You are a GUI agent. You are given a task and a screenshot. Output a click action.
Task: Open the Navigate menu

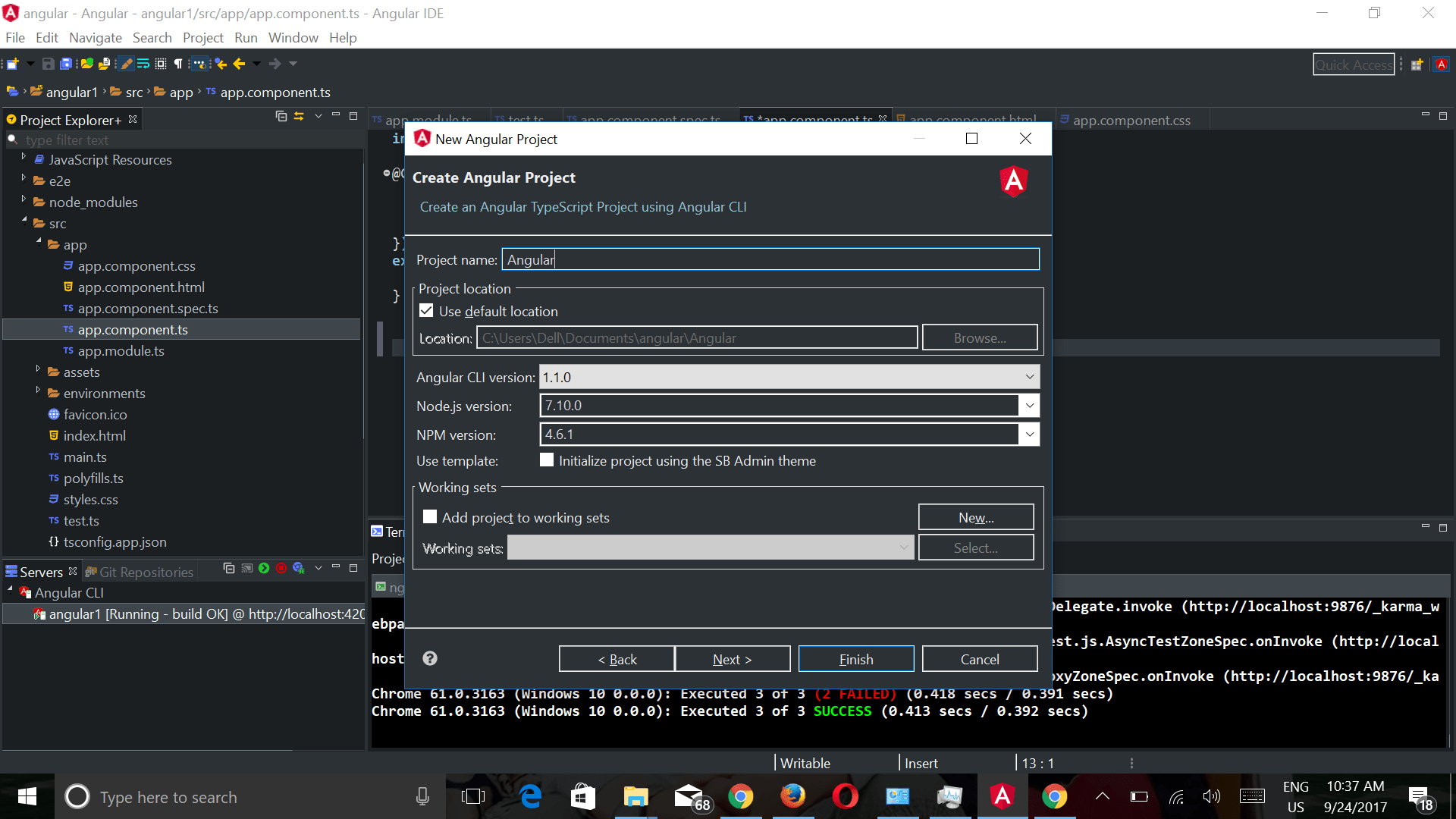click(x=95, y=37)
